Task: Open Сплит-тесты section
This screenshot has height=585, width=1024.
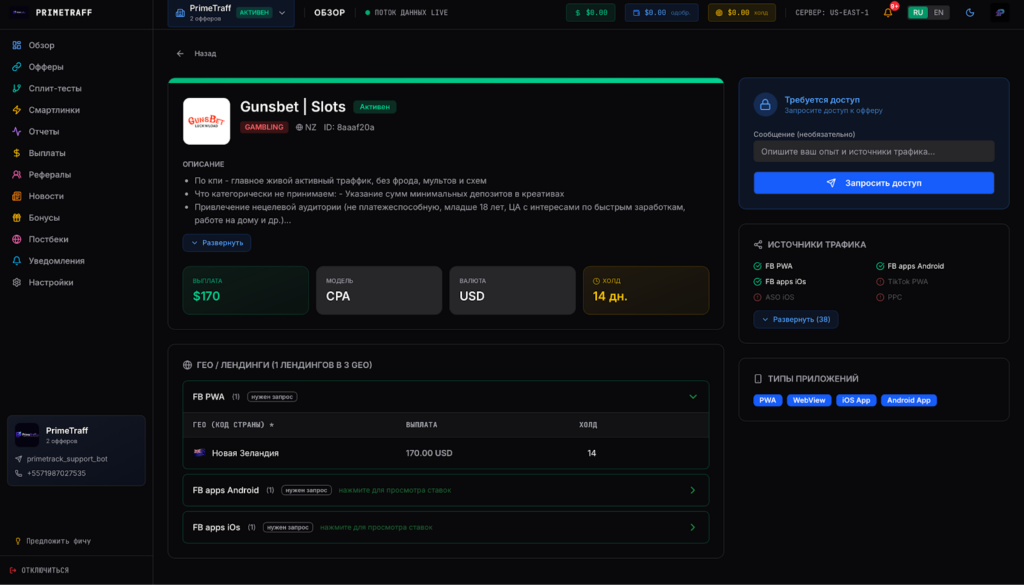Action: coord(55,88)
